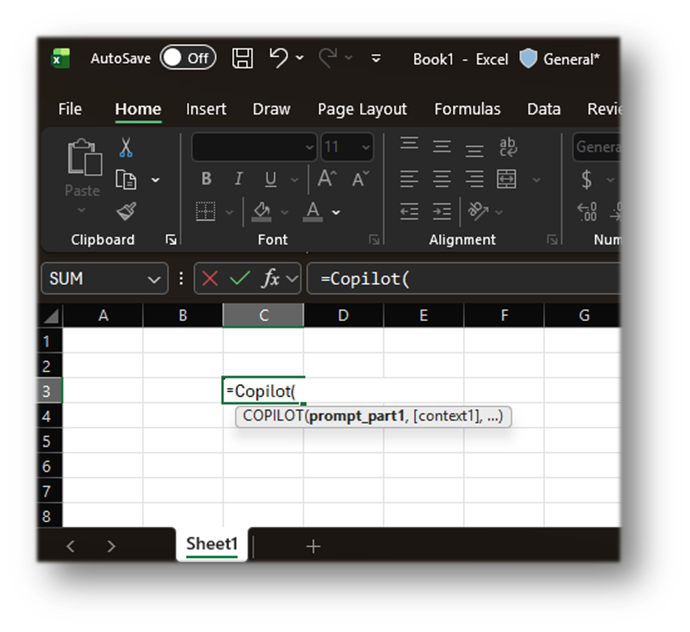Open the Name Box dropdown showing SUM

point(154,279)
